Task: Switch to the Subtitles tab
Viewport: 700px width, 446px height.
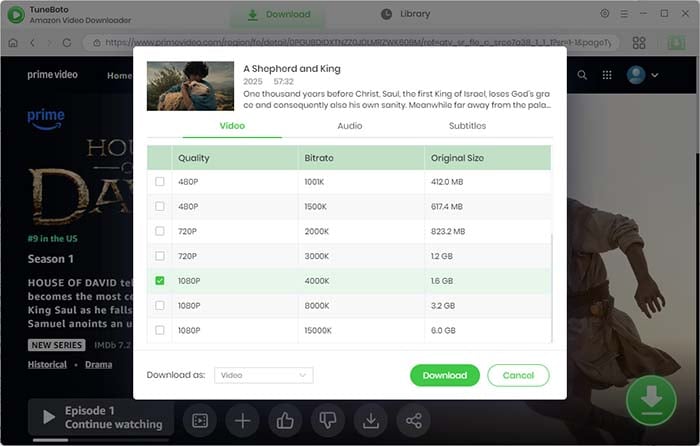Action: [467, 126]
